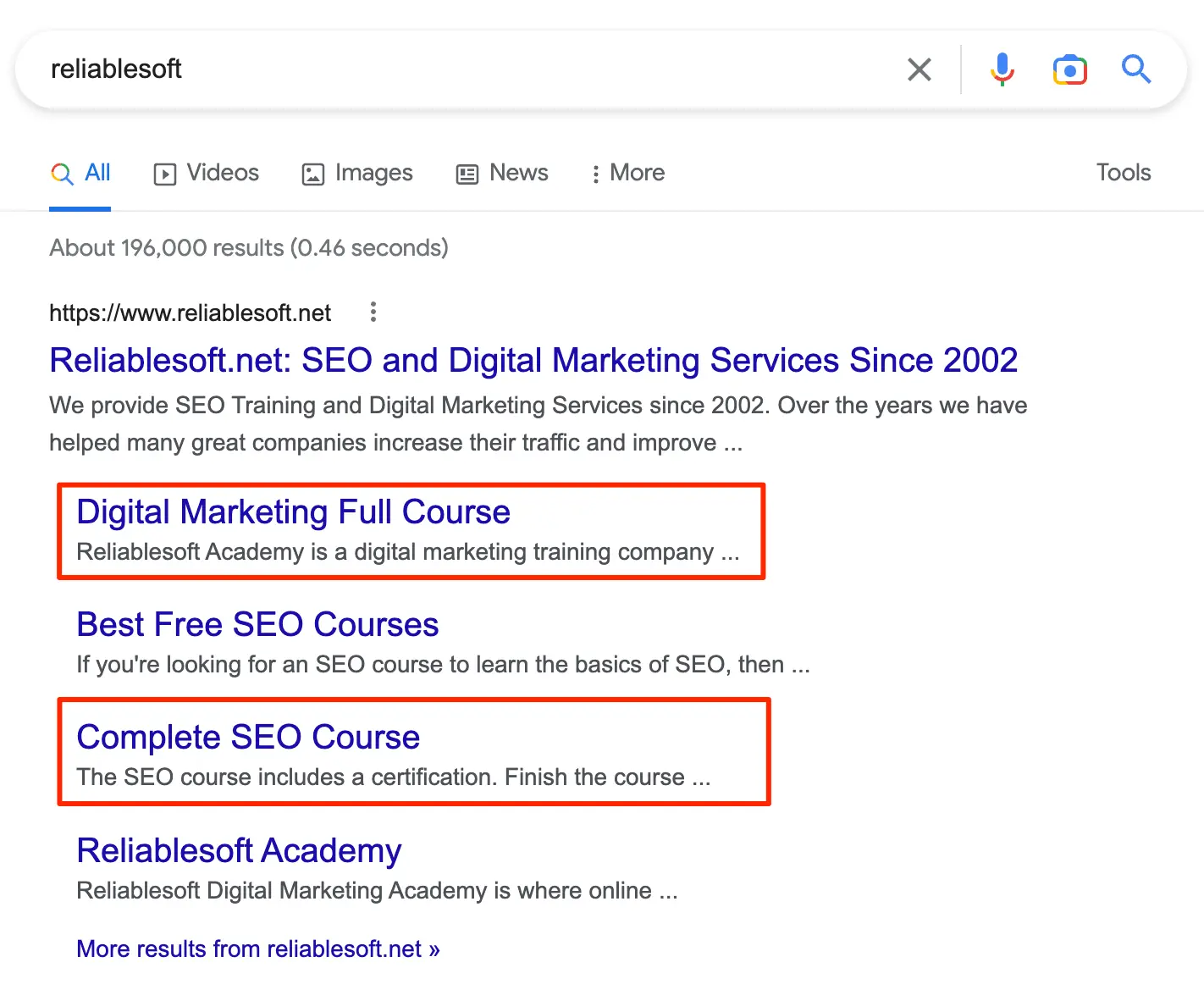Click the https://www.reliablesoft.net URL text
The width and height of the screenshot is (1204, 1001).
(x=190, y=313)
